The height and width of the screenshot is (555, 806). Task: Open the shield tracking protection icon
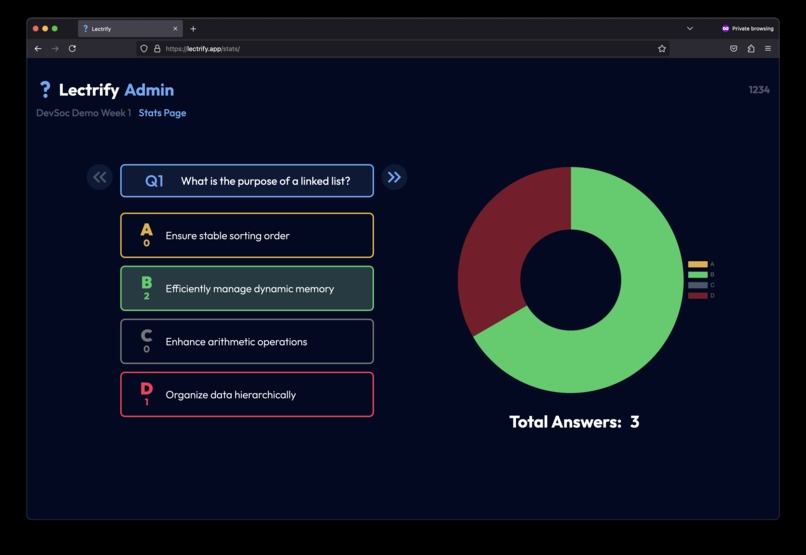point(144,49)
